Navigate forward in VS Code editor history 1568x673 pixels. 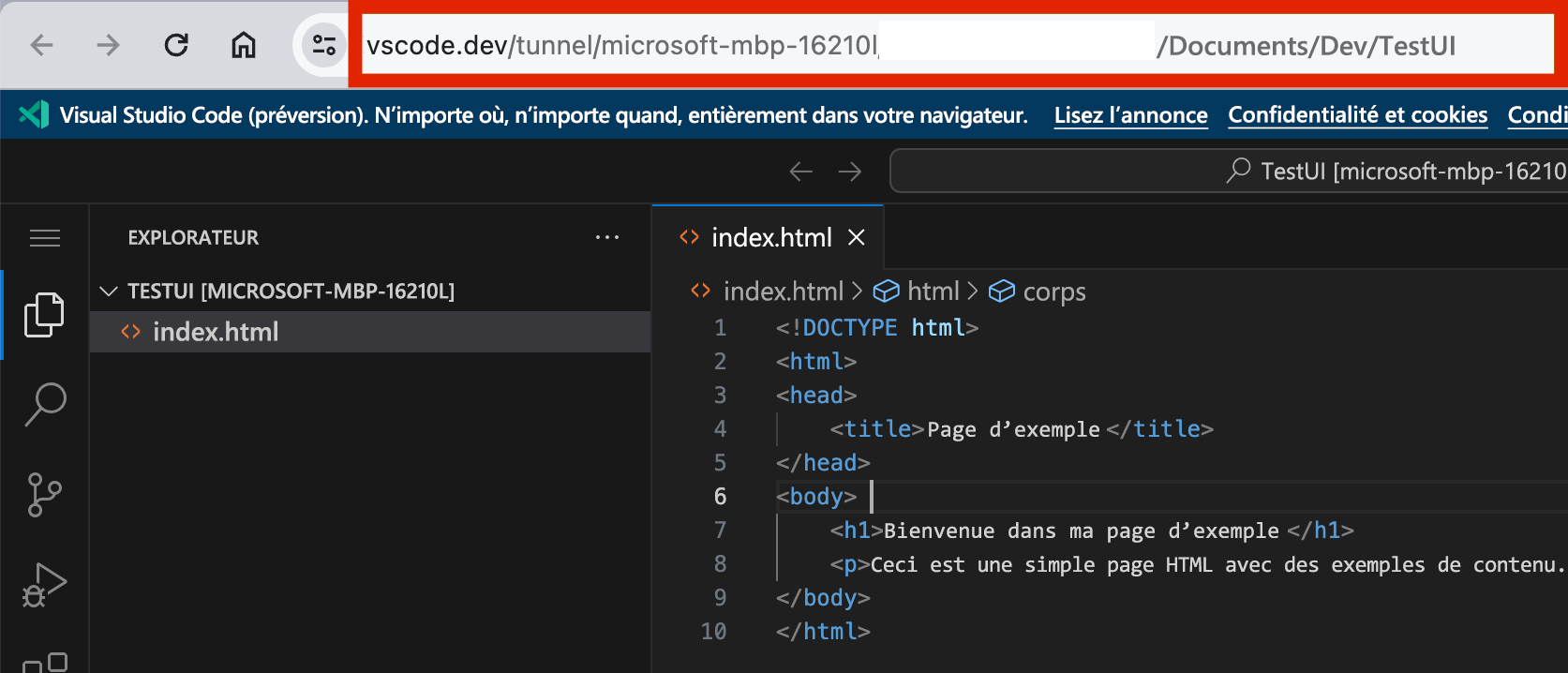tap(850, 171)
